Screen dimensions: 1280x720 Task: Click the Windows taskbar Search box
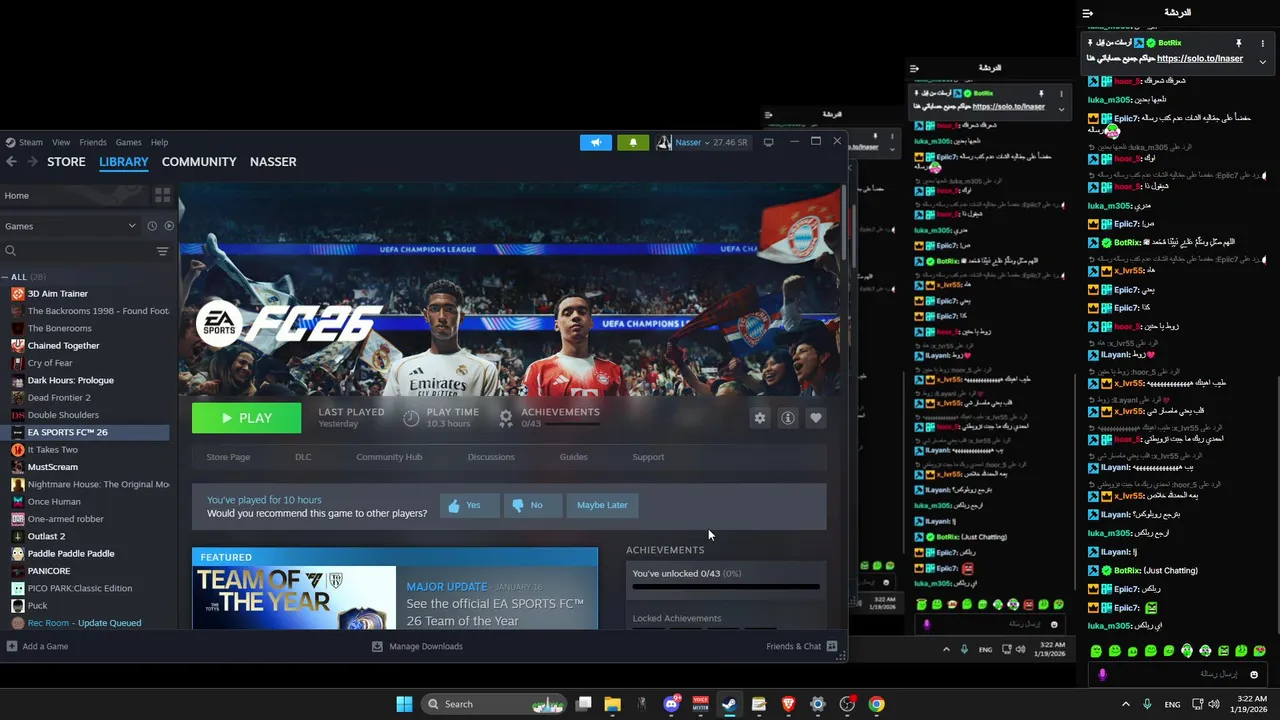coord(494,704)
